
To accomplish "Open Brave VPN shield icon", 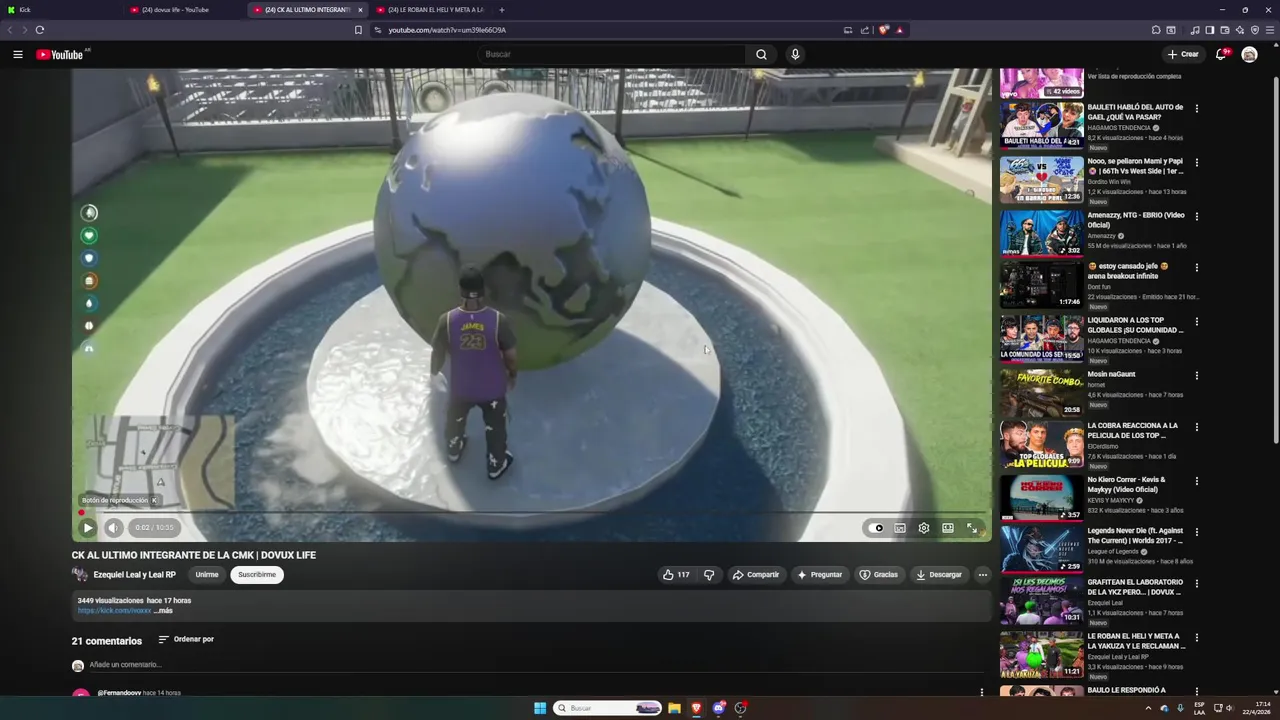I will (1255, 30).
